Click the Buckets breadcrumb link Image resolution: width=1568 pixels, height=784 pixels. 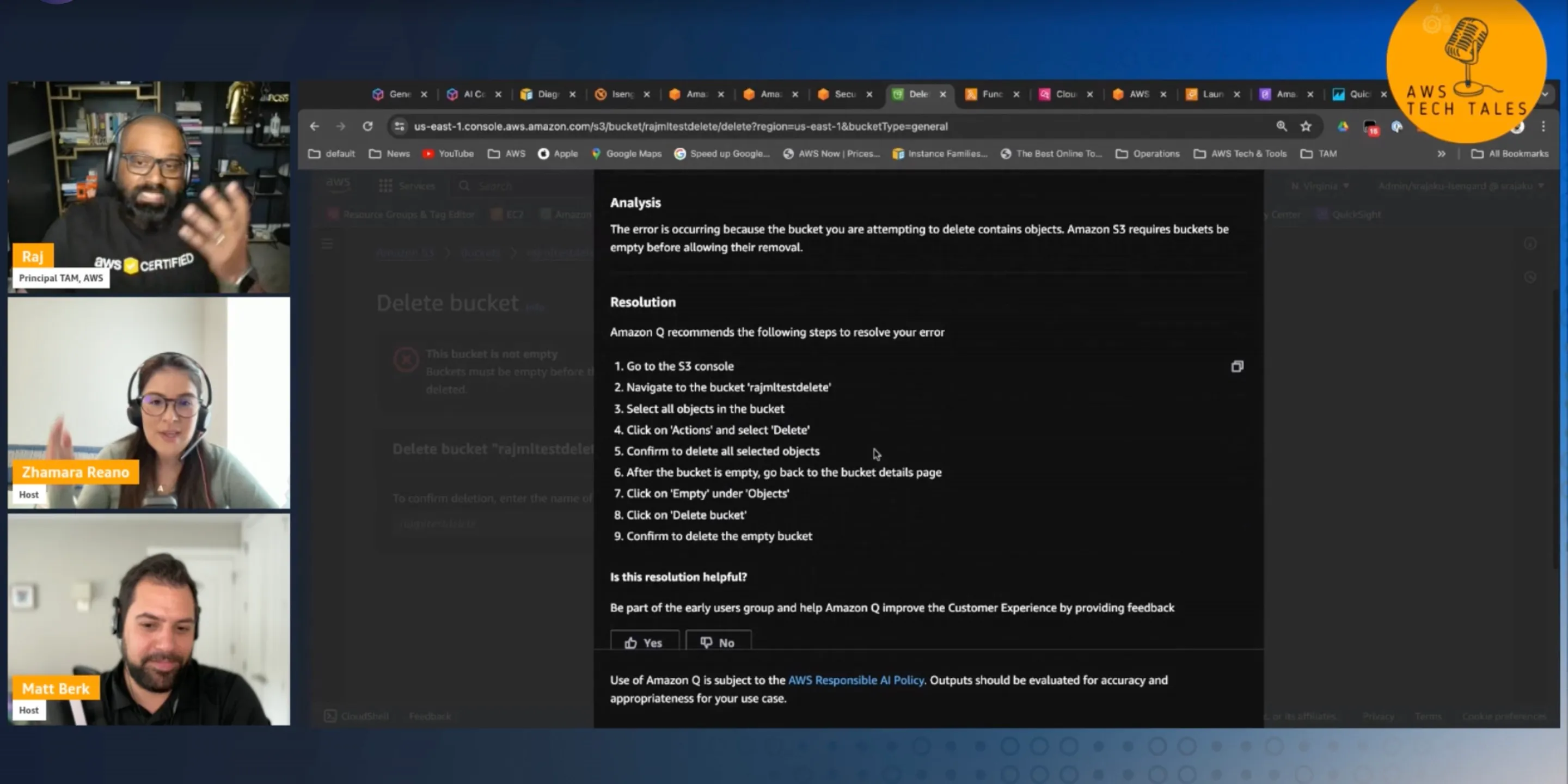[x=480, y=252]
